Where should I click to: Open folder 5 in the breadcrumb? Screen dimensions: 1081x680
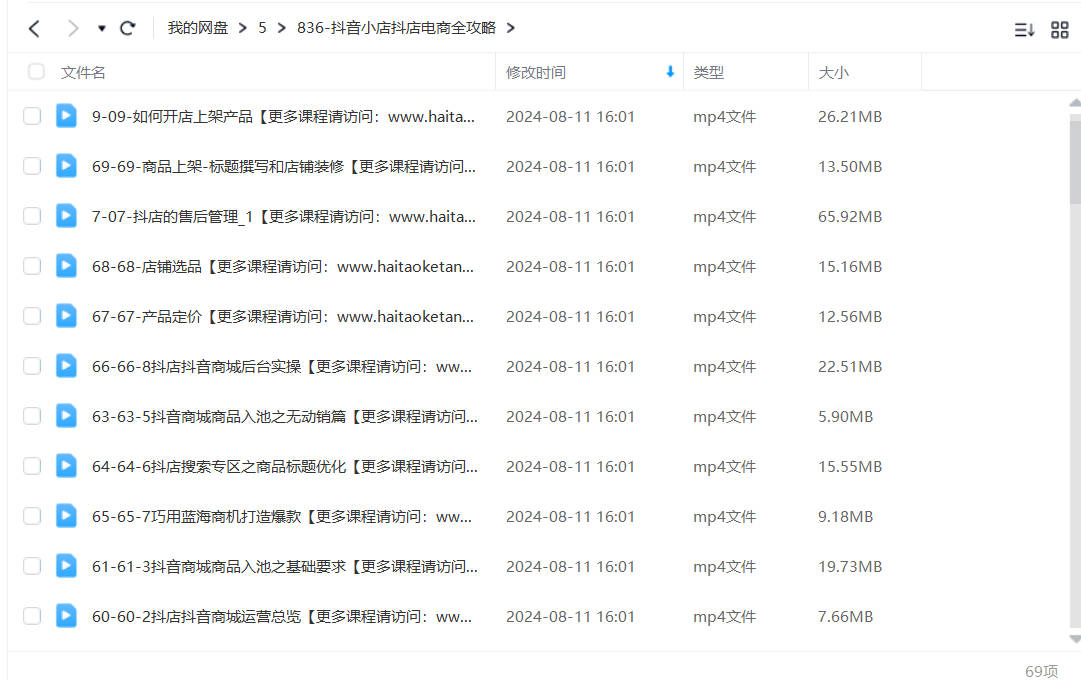(x=263, y=28)
